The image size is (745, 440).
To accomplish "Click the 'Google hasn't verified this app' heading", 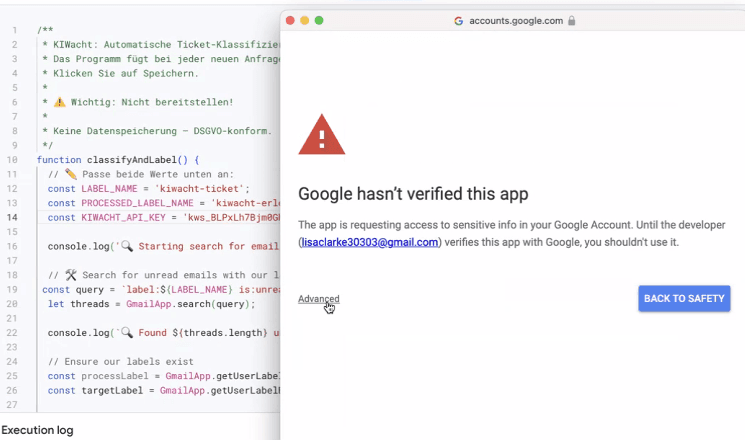I will [413, 194].
